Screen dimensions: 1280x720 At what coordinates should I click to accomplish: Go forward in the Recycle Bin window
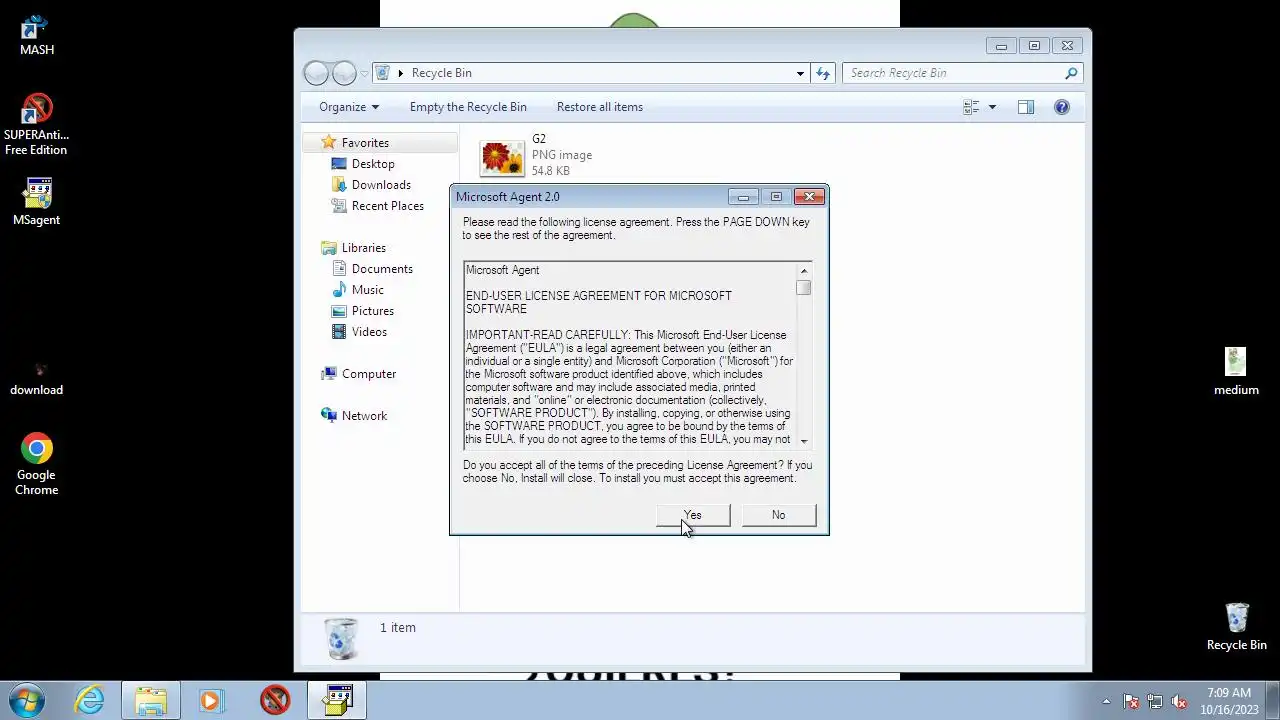click(344, 73)
